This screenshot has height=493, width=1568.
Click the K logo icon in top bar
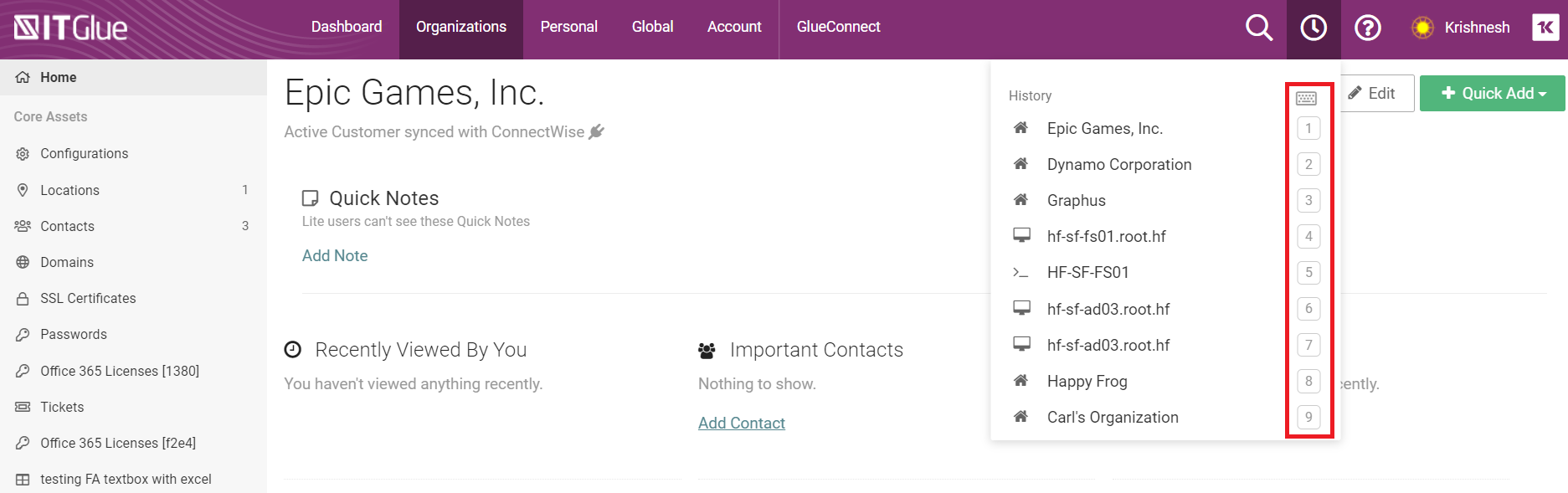pyautogui.click(x=1545, y=28)
